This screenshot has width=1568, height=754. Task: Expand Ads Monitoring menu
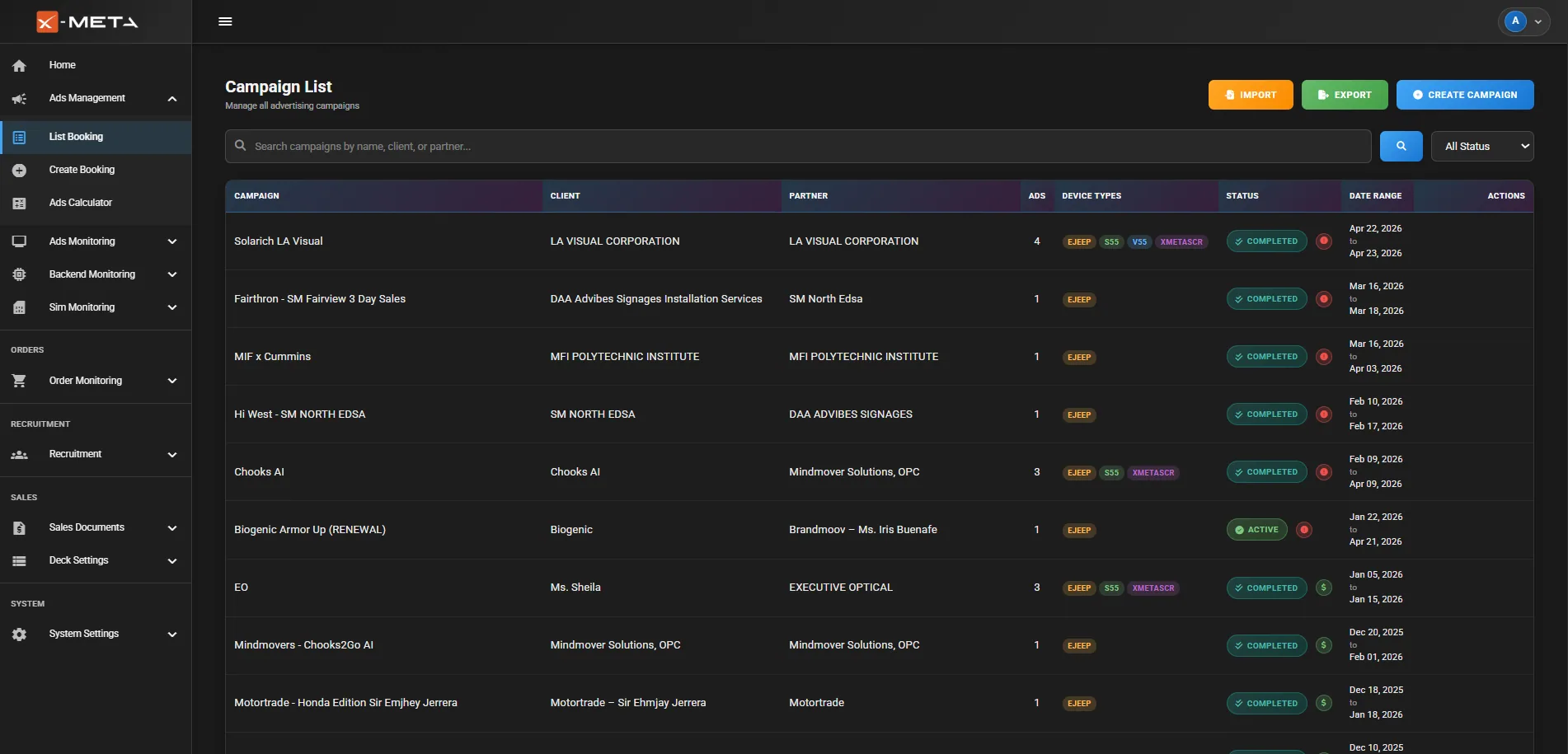pos(96,241)
